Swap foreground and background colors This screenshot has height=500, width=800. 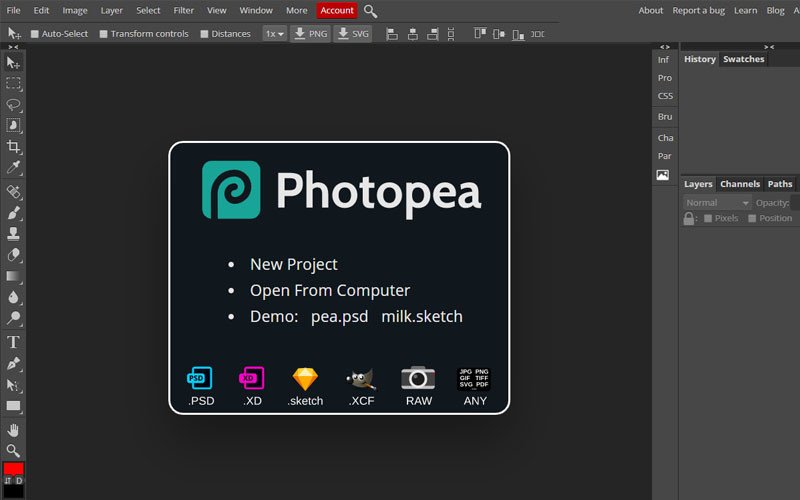8,481
